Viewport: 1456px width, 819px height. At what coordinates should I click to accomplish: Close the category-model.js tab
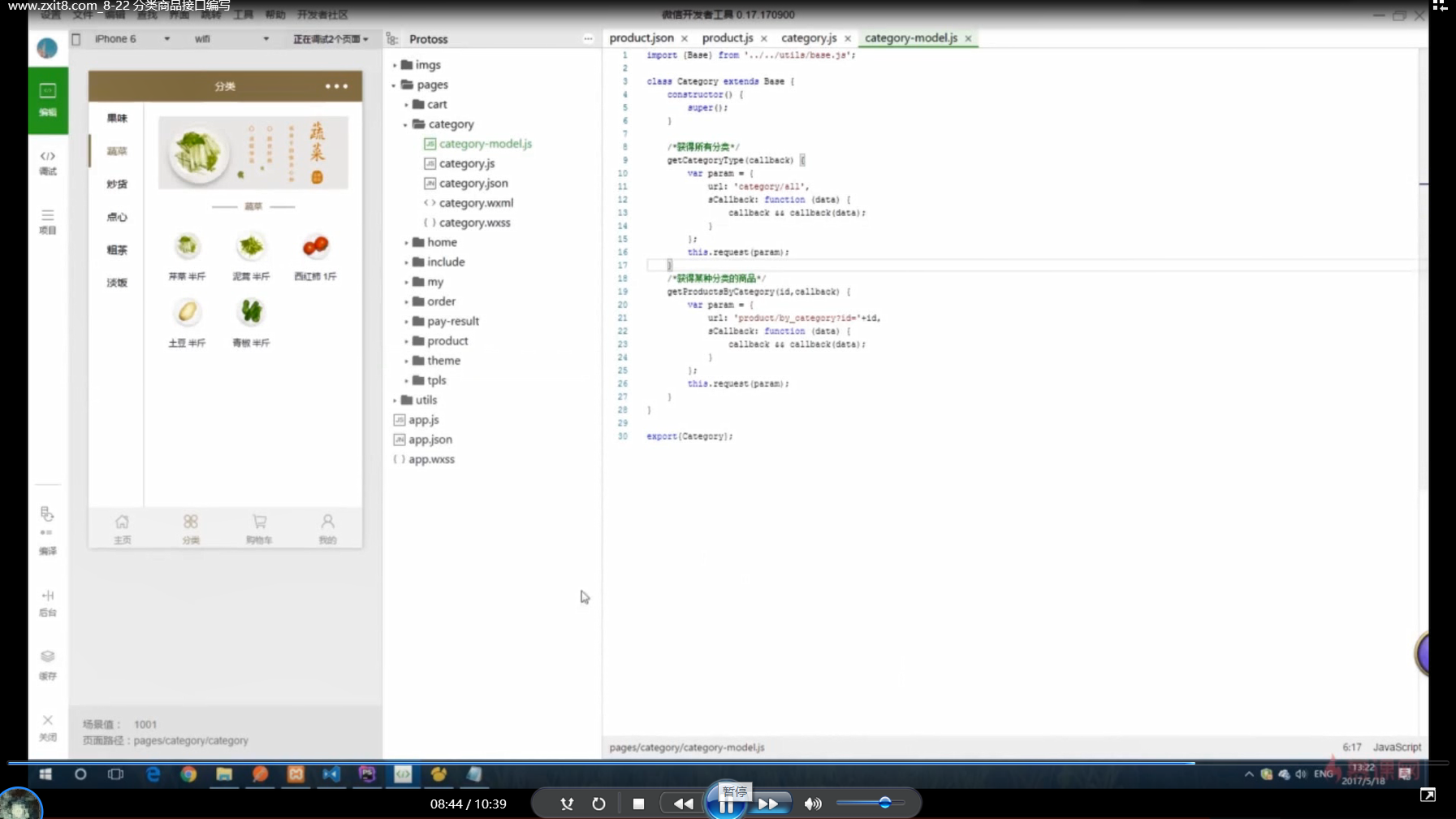pos(968,38)
